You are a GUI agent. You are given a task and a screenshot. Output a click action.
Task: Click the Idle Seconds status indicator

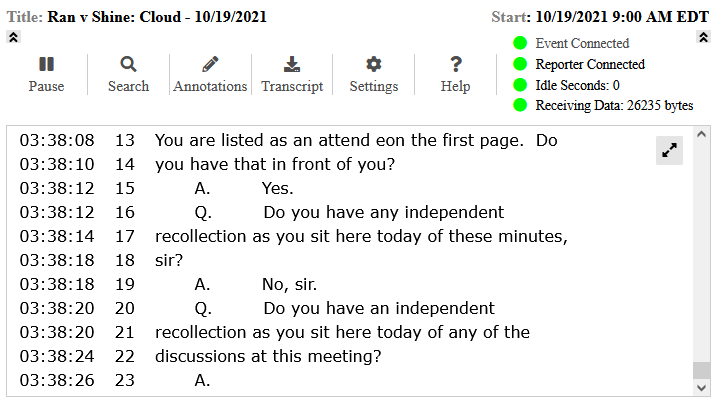point(520,85)
